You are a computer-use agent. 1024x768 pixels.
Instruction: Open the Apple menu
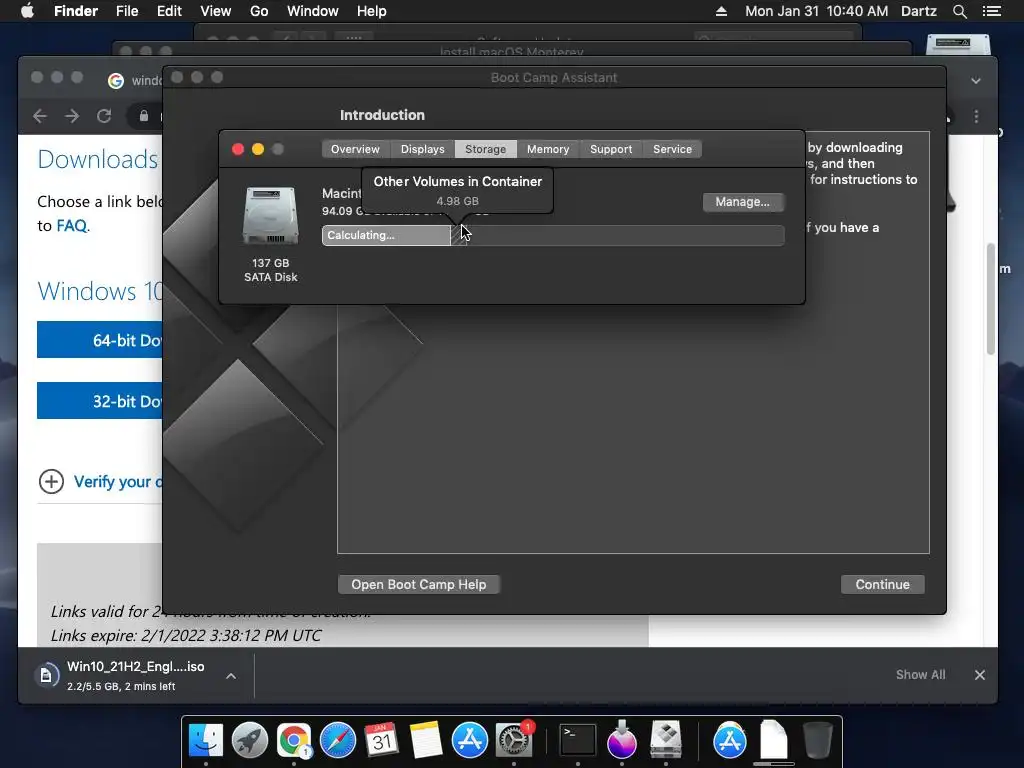click(x=27, y=11)
